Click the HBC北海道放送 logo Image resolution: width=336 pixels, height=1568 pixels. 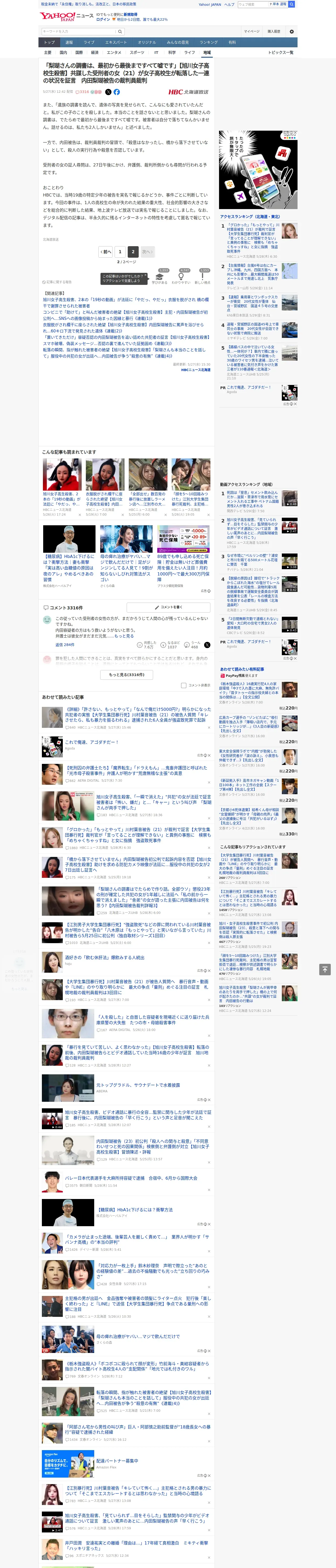(x=188, y=92)
